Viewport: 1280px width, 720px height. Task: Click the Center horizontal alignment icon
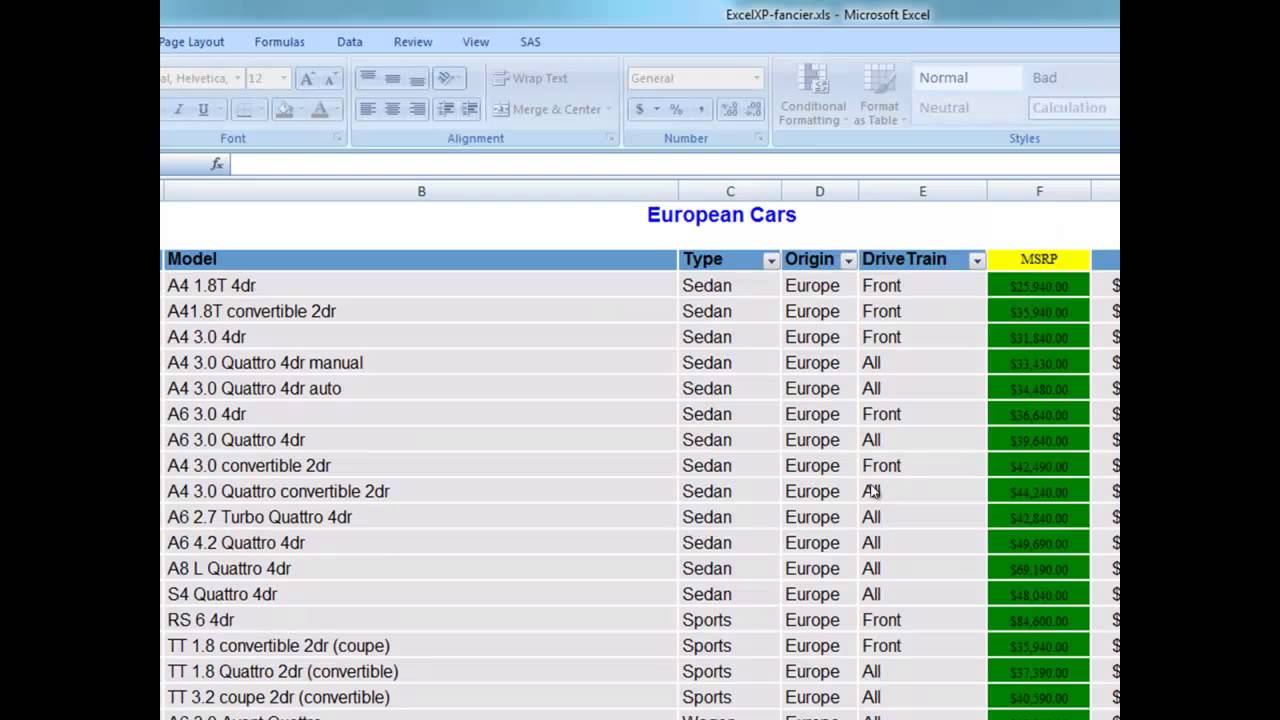point(392,109)
